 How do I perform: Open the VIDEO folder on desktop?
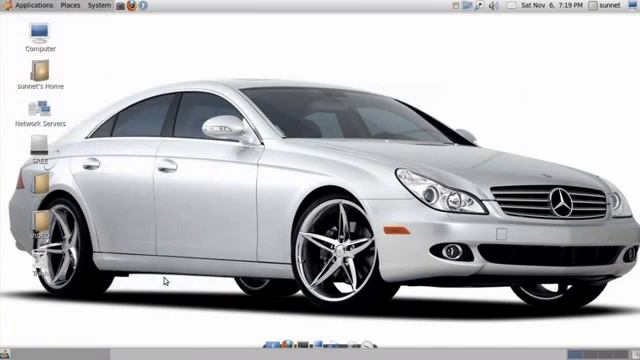tap(40, 224)
